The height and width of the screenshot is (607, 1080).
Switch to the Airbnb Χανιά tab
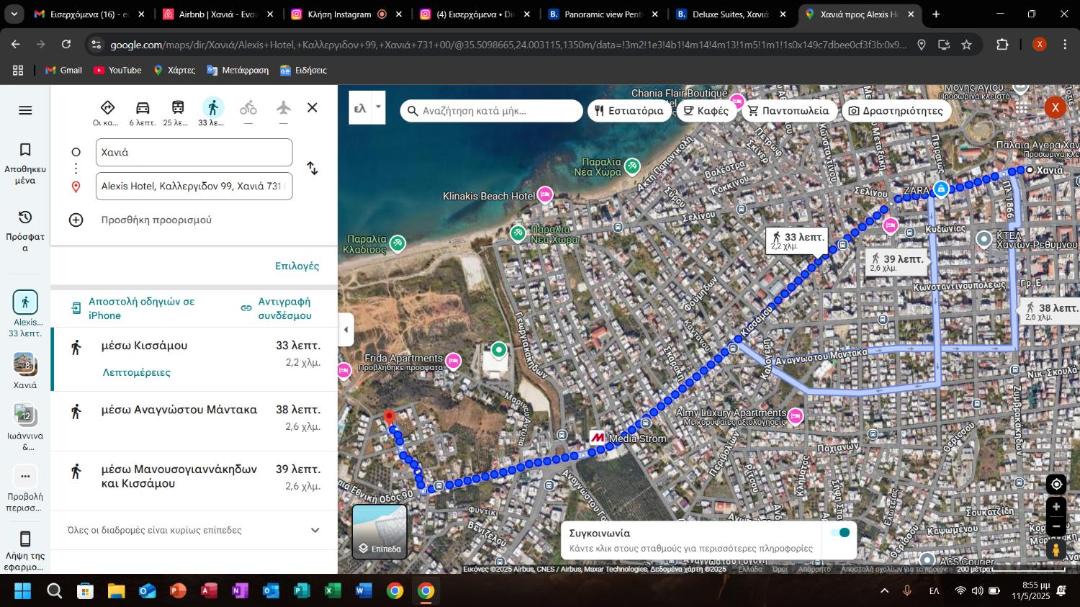[218, 14]
